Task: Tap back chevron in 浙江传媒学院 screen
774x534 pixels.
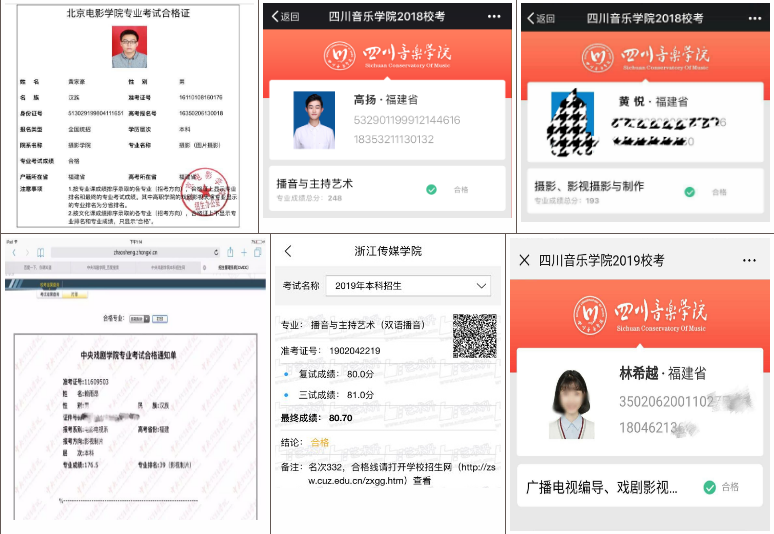Action: (288, 251)
